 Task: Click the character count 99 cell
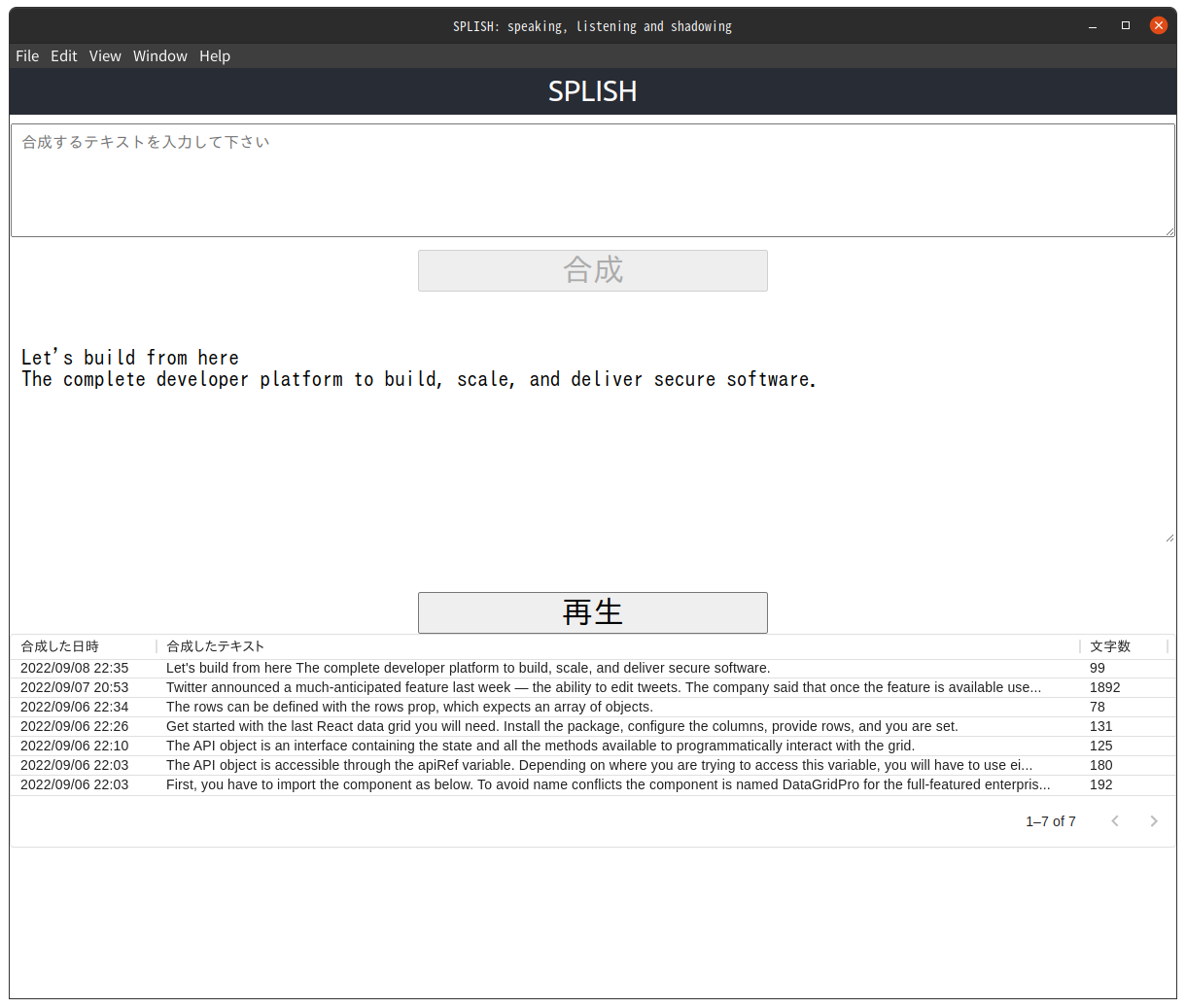click(1098, 668)
